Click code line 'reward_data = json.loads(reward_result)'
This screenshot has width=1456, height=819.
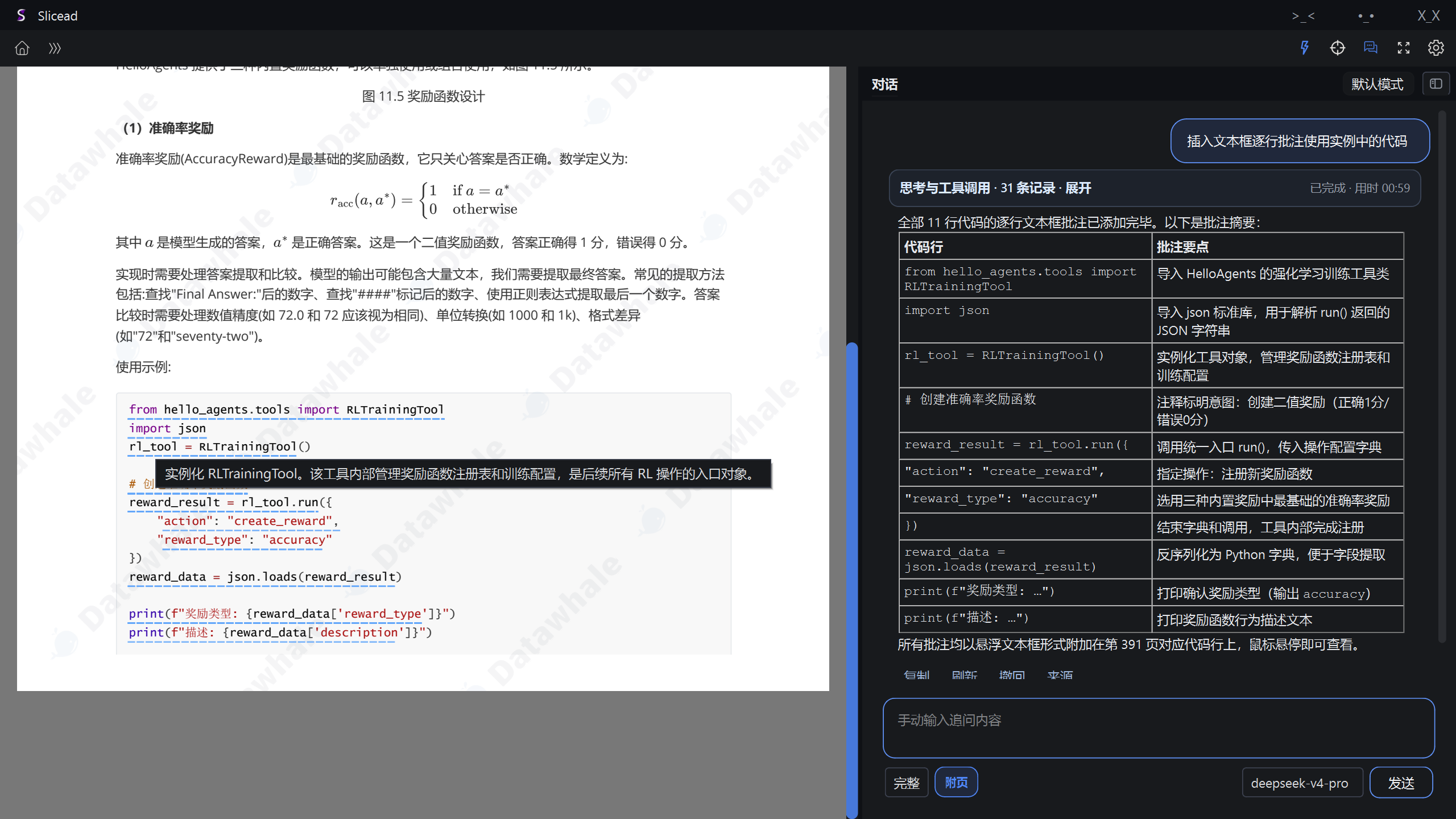coord(265,577)
